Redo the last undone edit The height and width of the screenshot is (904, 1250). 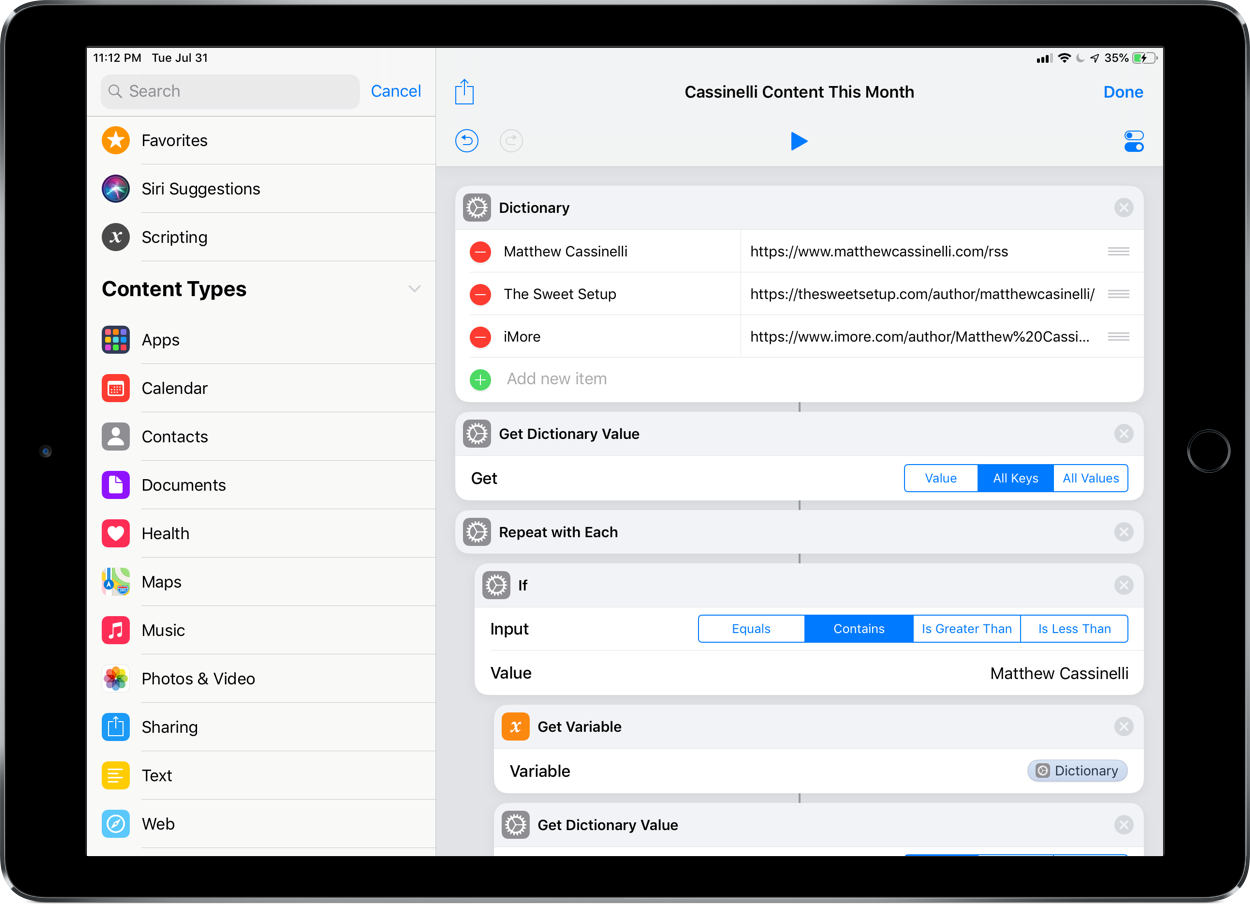511,141
